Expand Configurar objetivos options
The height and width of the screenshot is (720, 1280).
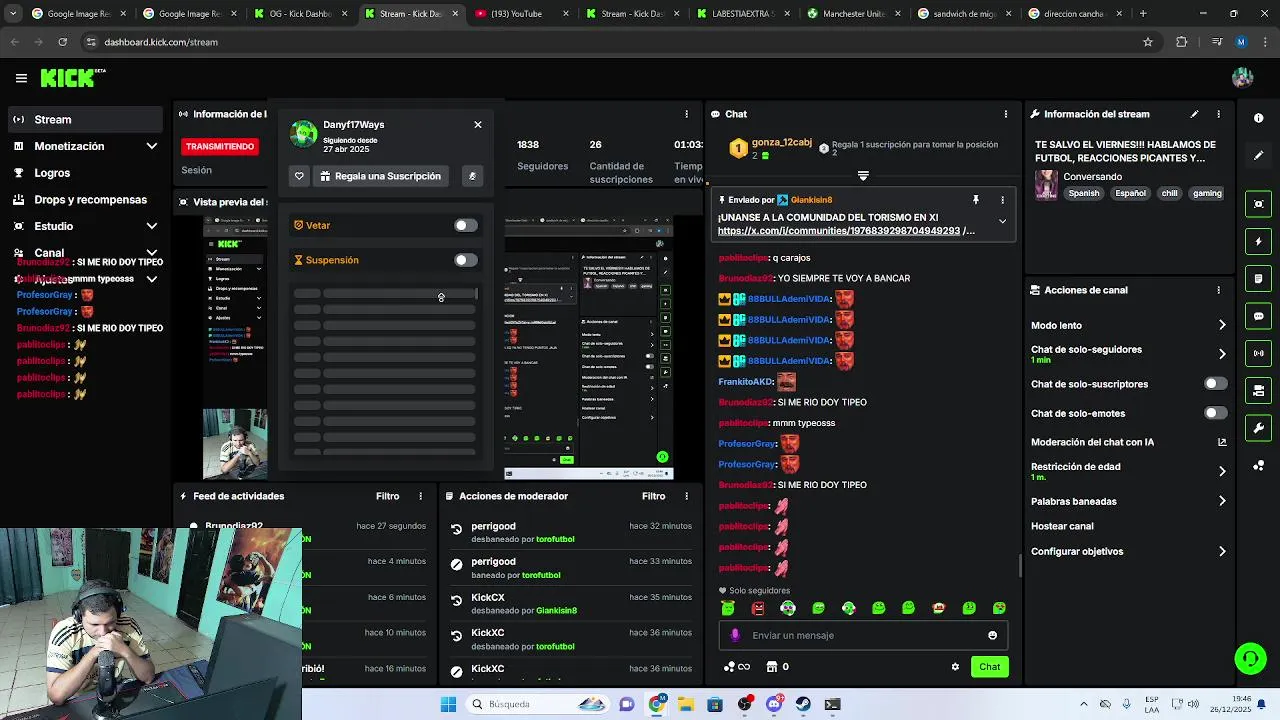click(1222, 551)
